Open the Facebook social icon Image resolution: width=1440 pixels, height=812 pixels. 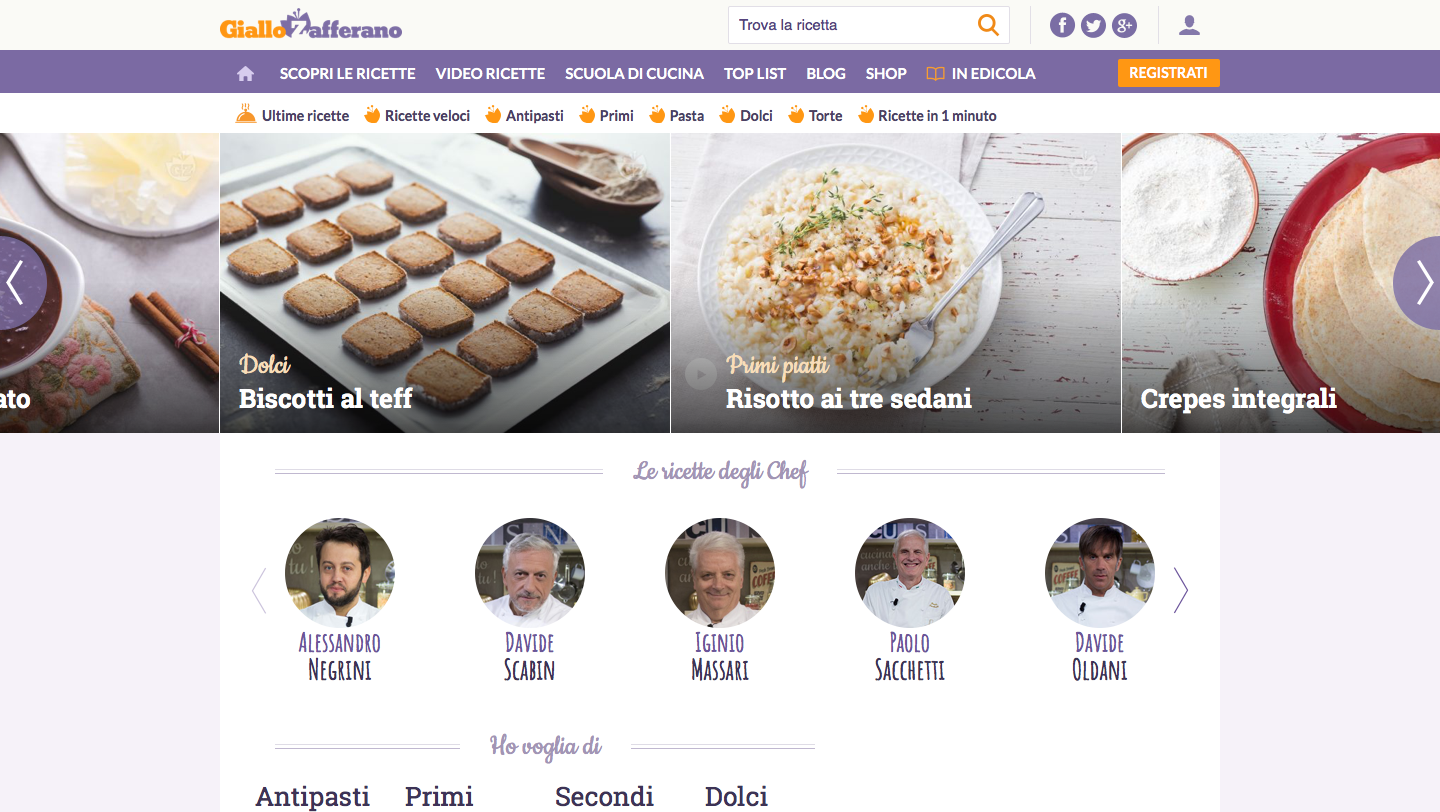1062,25
